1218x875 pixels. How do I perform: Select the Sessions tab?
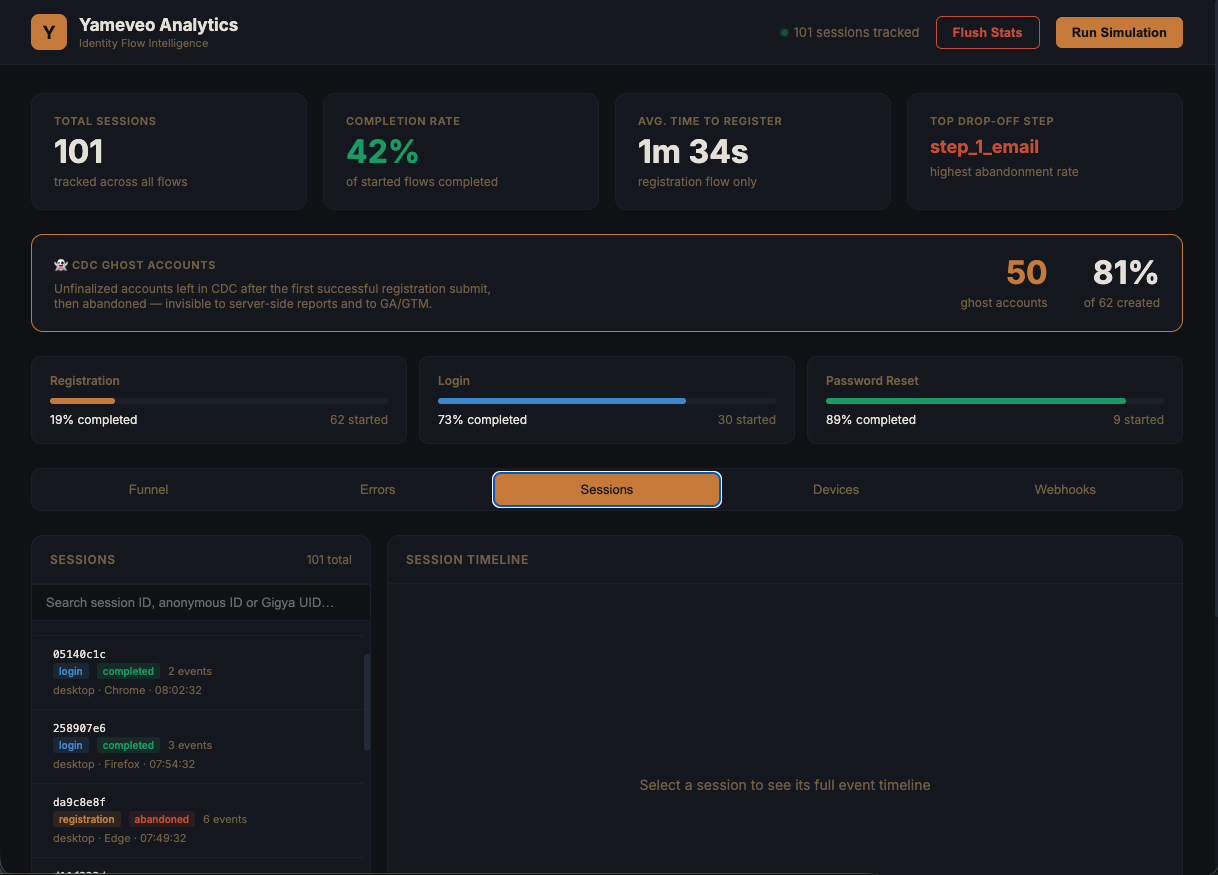[607, 490]
